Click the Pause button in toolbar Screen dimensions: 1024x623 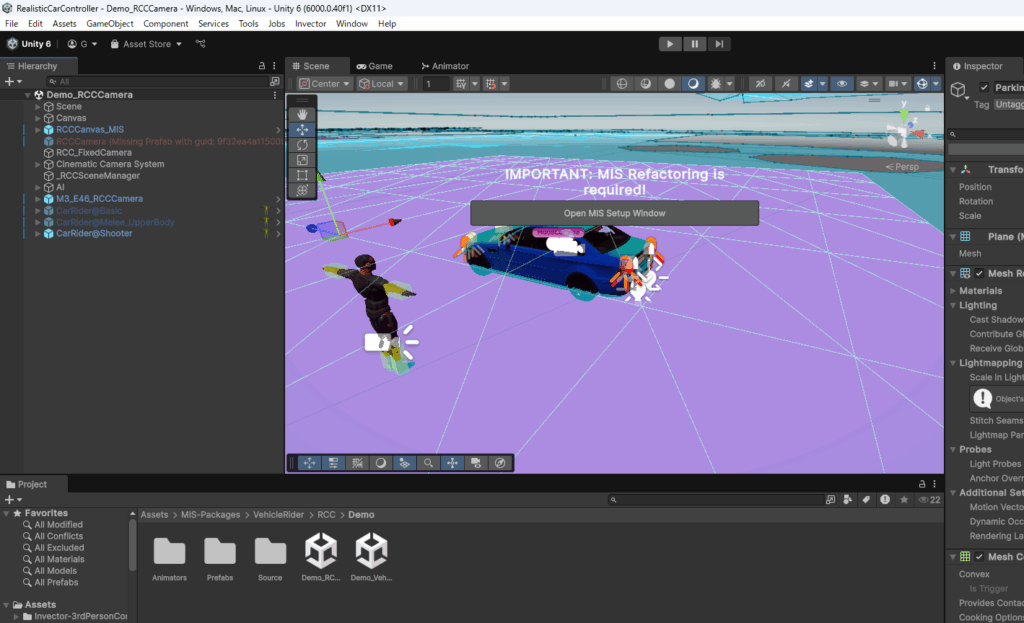(x=694, y=44)
